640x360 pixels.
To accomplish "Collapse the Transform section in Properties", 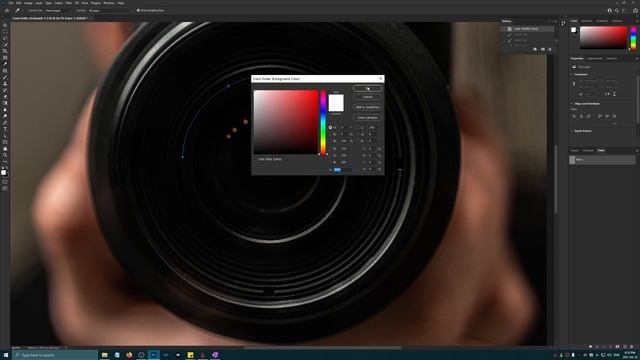I will pyautogui.click(x=572, y=75).
